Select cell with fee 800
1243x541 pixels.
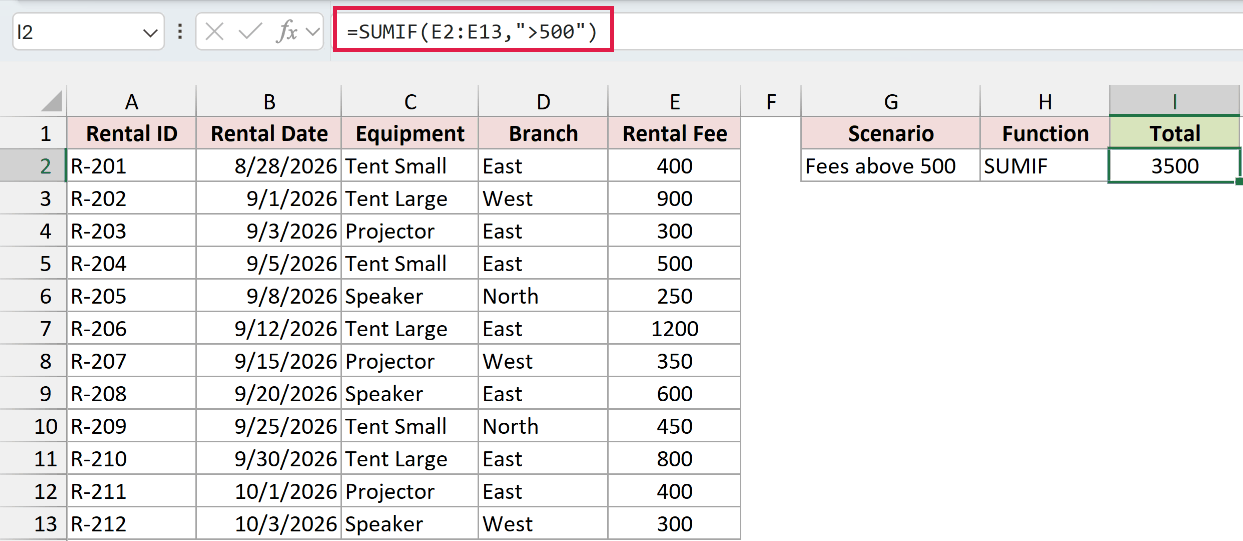(x=675, y=459)
